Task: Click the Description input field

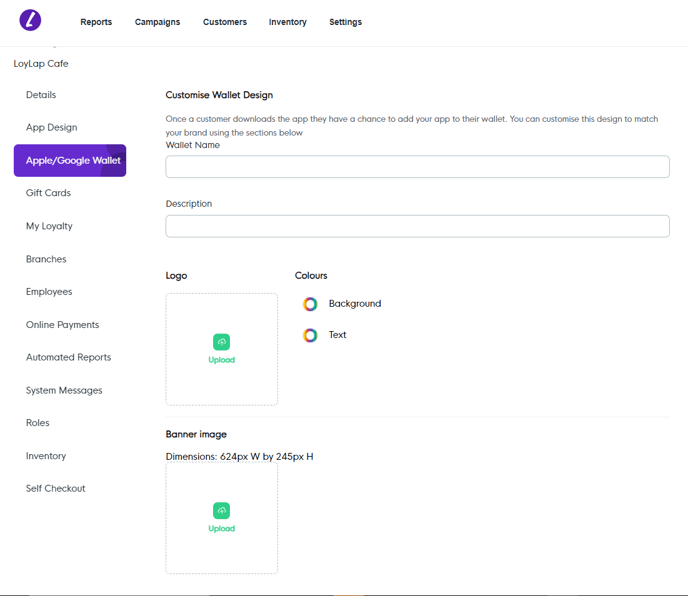Action: 417,226
